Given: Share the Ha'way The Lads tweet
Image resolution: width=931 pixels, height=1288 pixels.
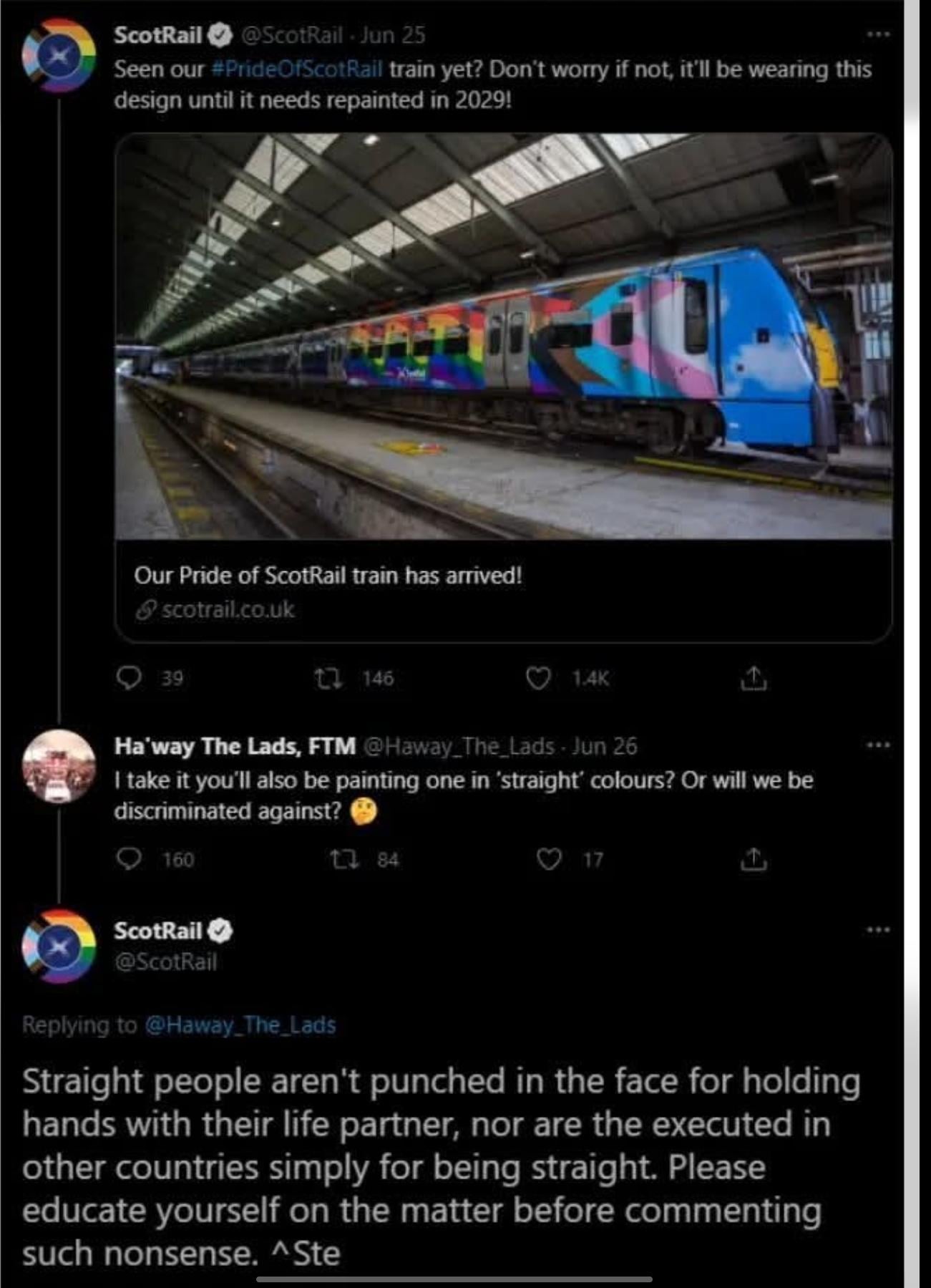Looking at the screenshot, I should pos(753,858).
